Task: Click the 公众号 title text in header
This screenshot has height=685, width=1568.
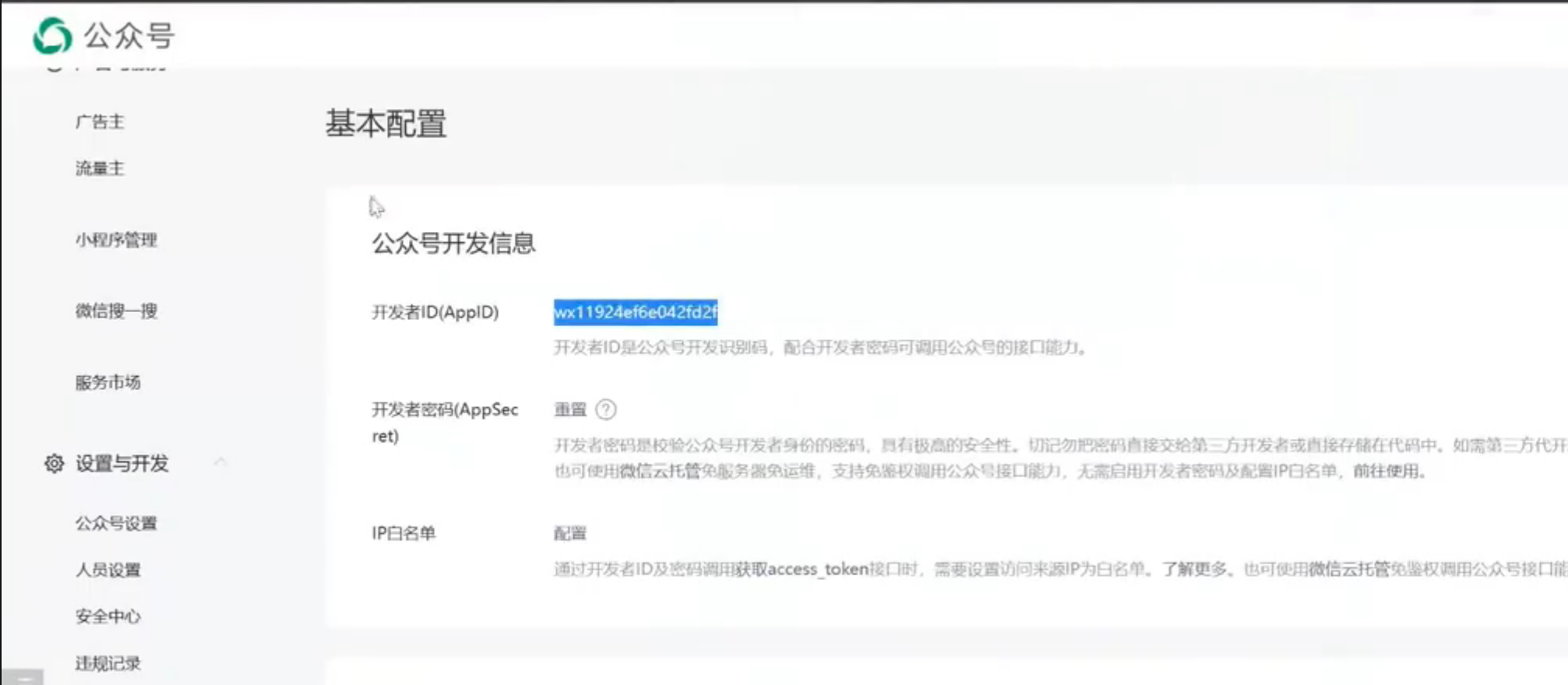Action: point(129,36)
